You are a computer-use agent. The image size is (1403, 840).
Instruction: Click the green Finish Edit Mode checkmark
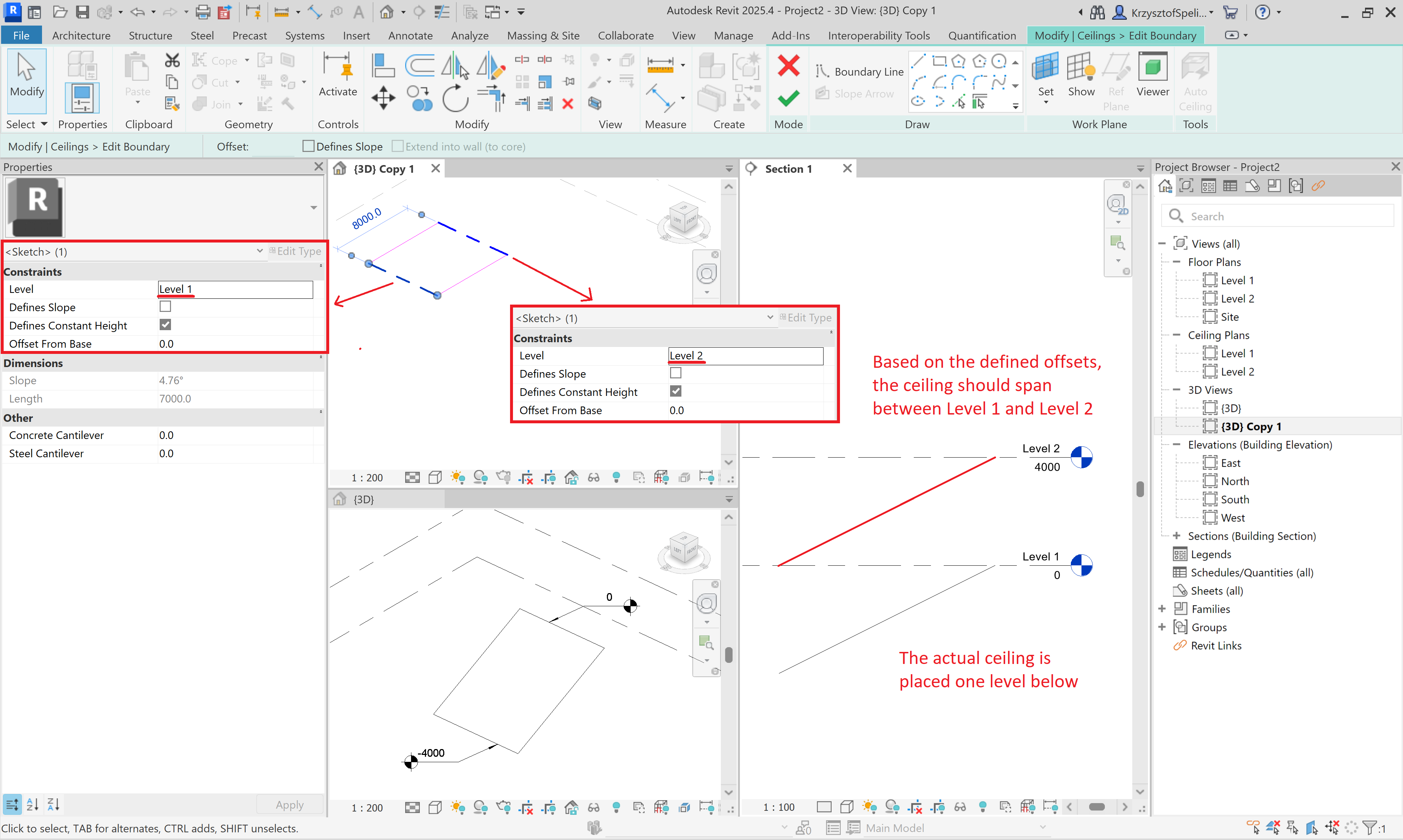coord(788,99)
